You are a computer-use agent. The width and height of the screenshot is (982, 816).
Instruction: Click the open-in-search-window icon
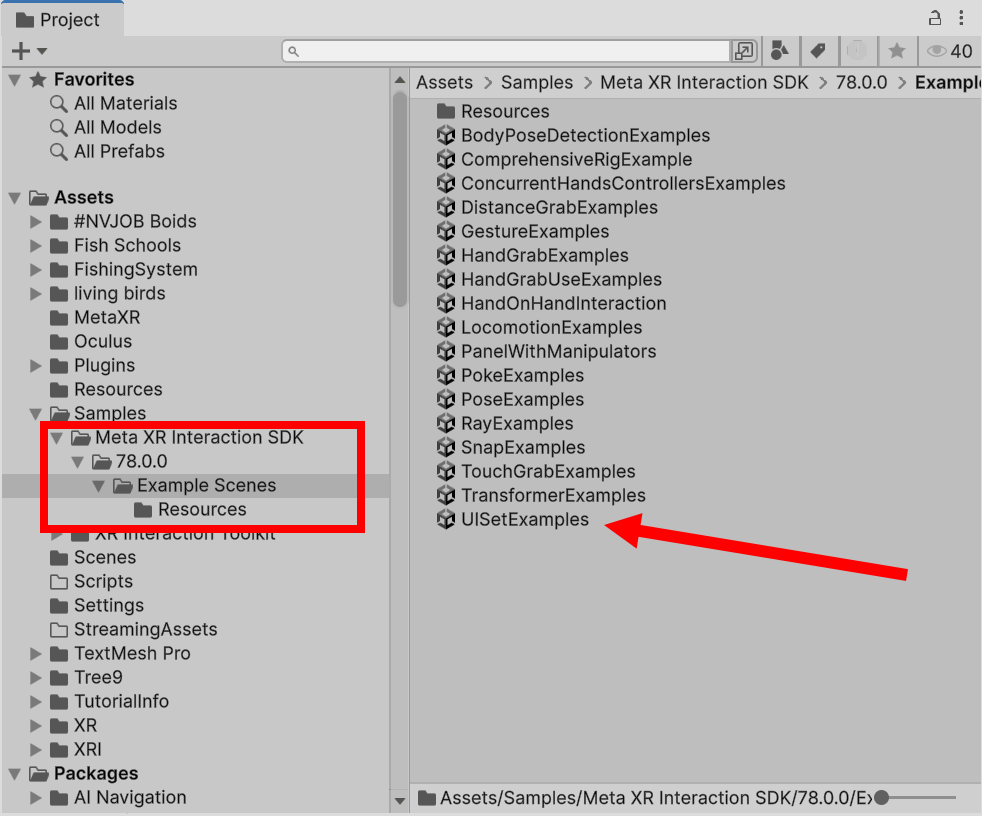click(744, 51)
